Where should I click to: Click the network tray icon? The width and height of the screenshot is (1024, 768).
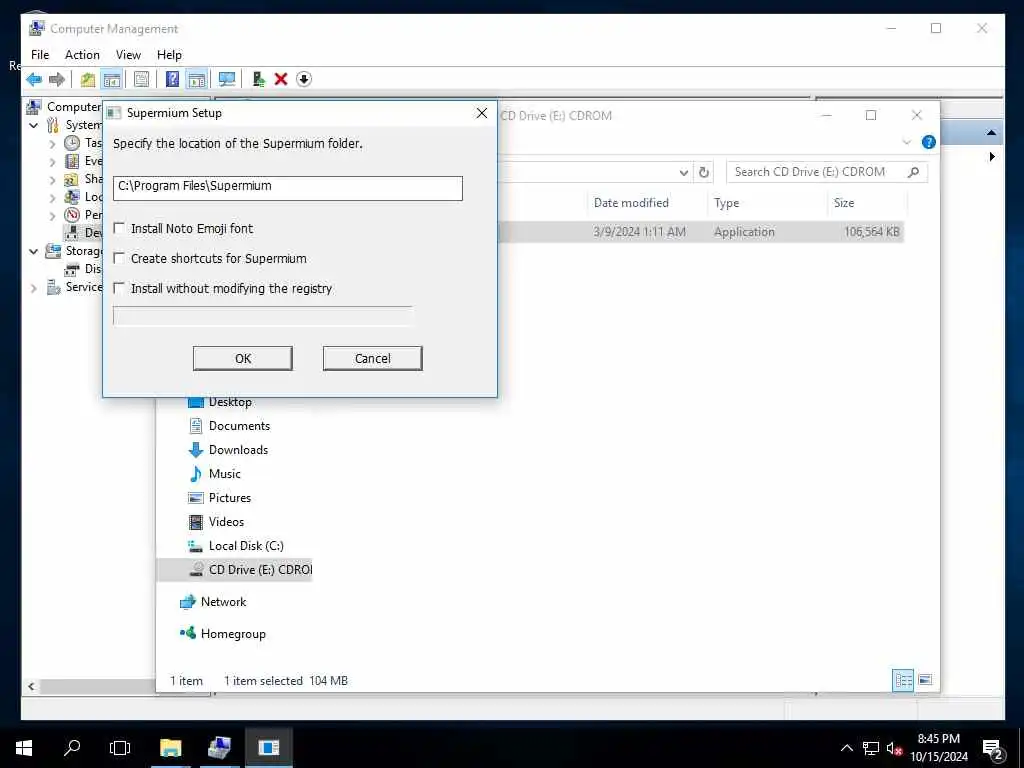(x=871, y=748)
